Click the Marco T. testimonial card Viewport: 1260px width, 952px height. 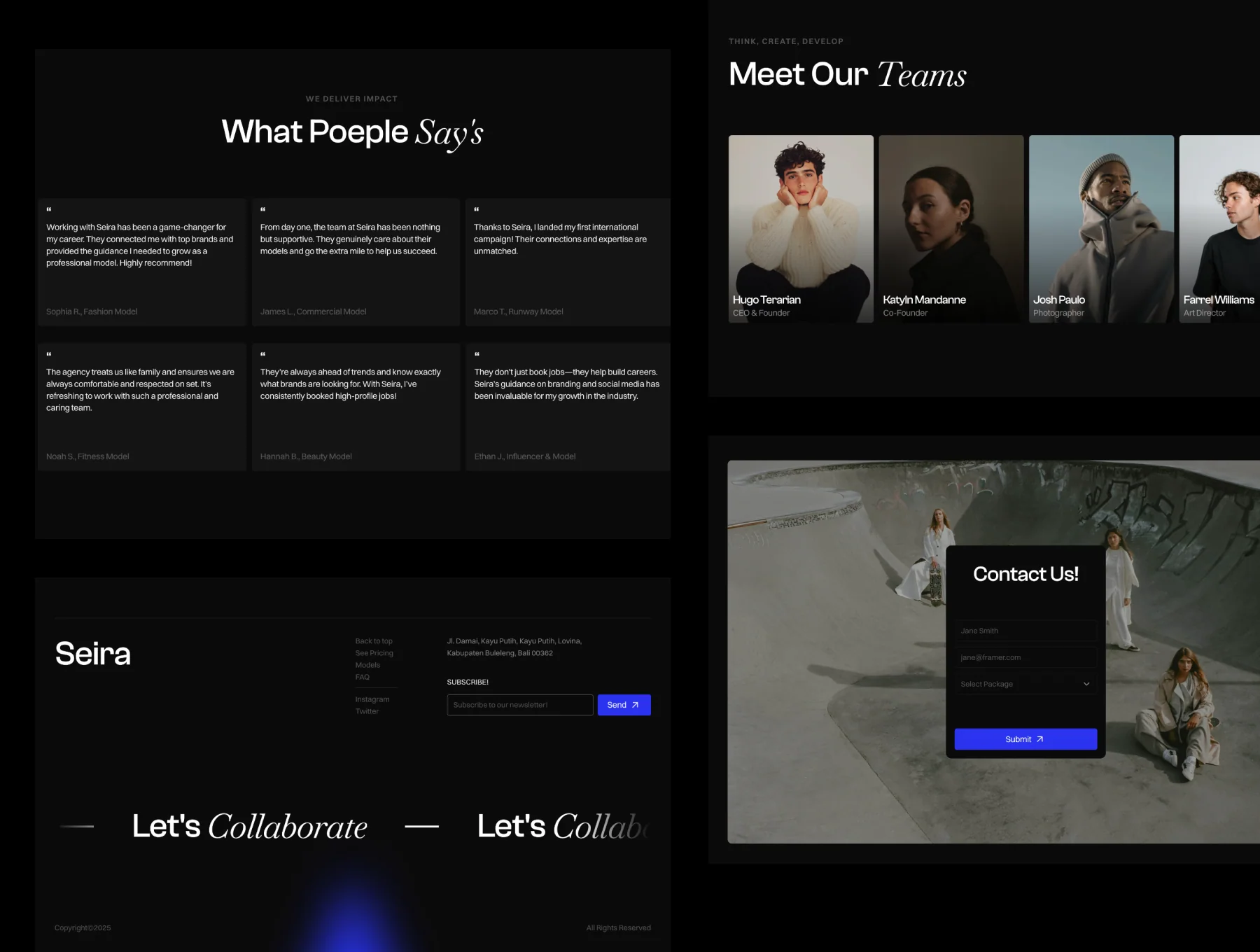pos(568,262)
